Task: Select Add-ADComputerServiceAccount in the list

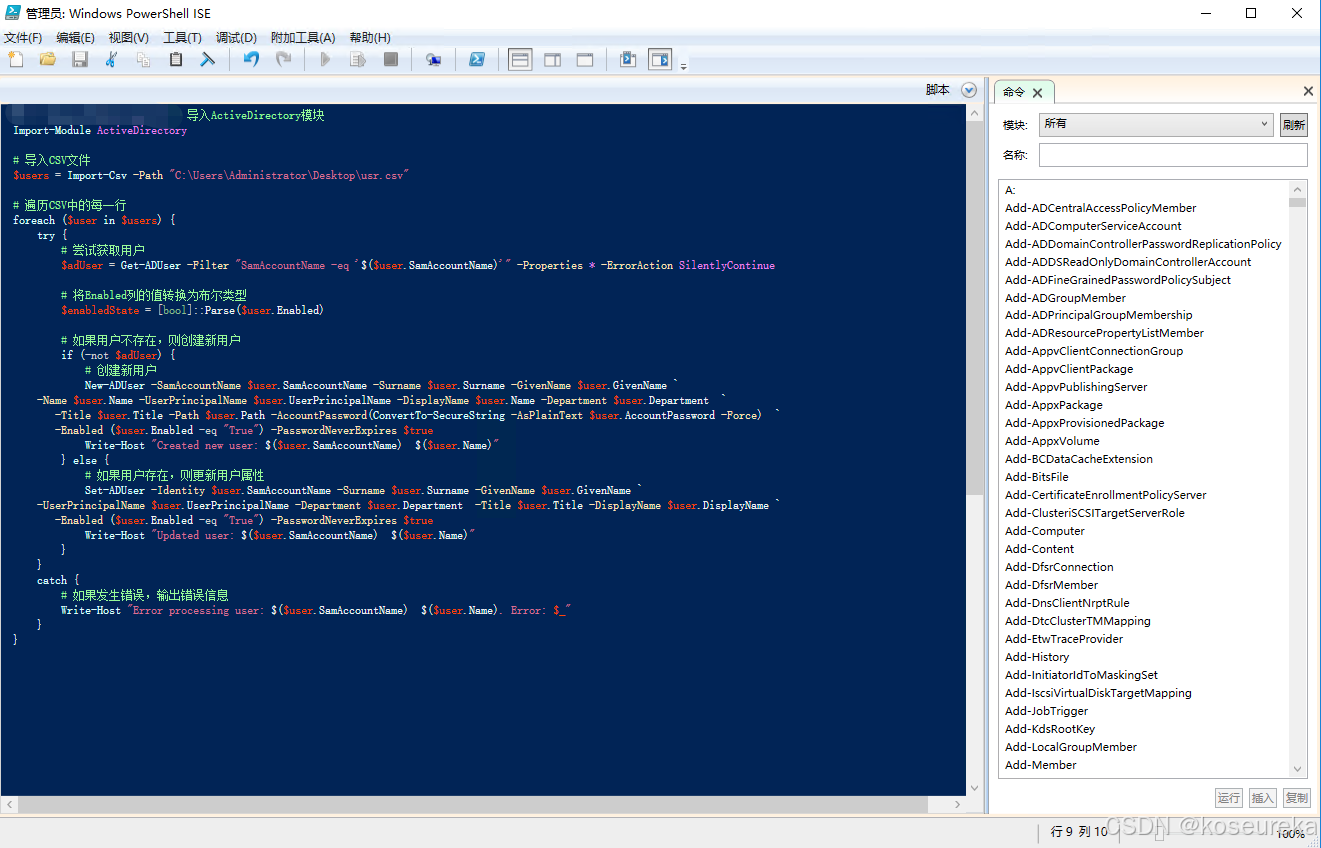Action: click(1093, 226)
